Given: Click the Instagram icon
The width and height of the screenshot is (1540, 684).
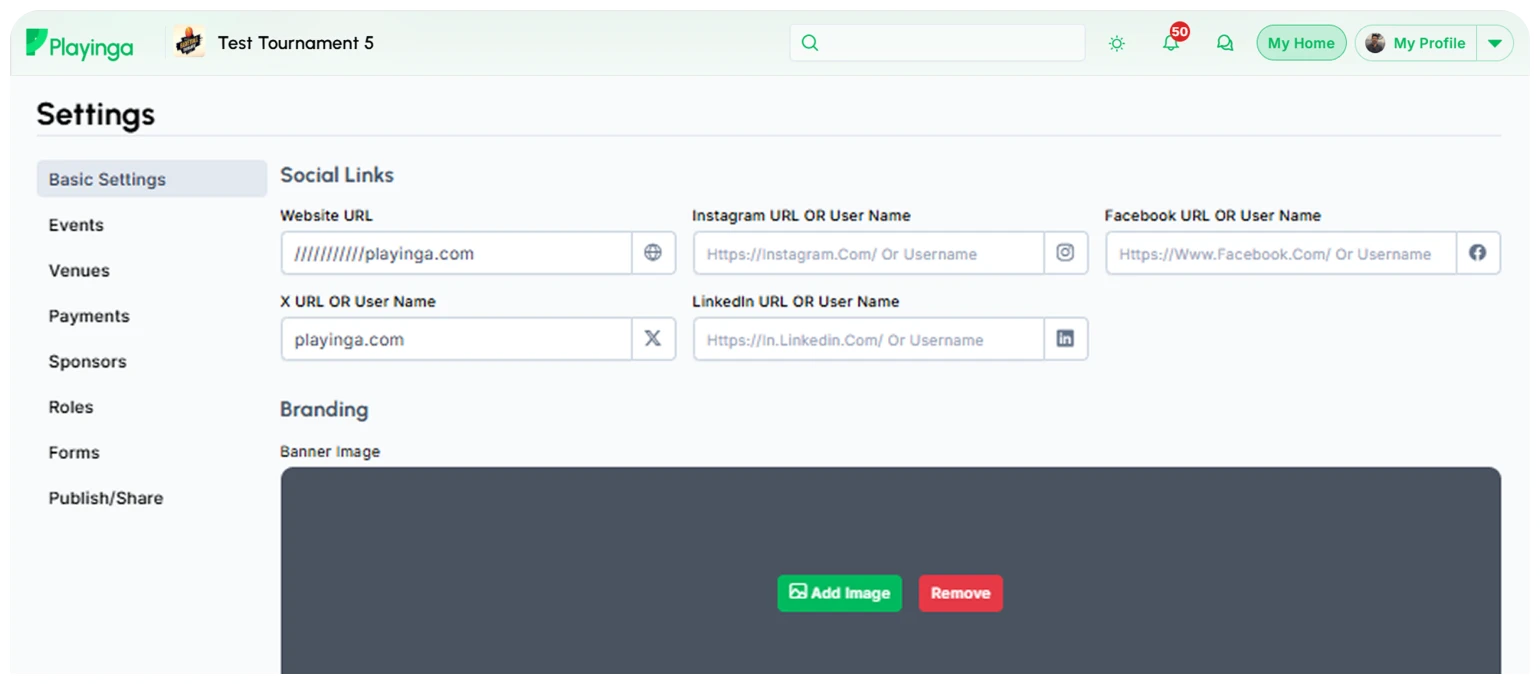Looking at the screenshot, I should 1066,253.
